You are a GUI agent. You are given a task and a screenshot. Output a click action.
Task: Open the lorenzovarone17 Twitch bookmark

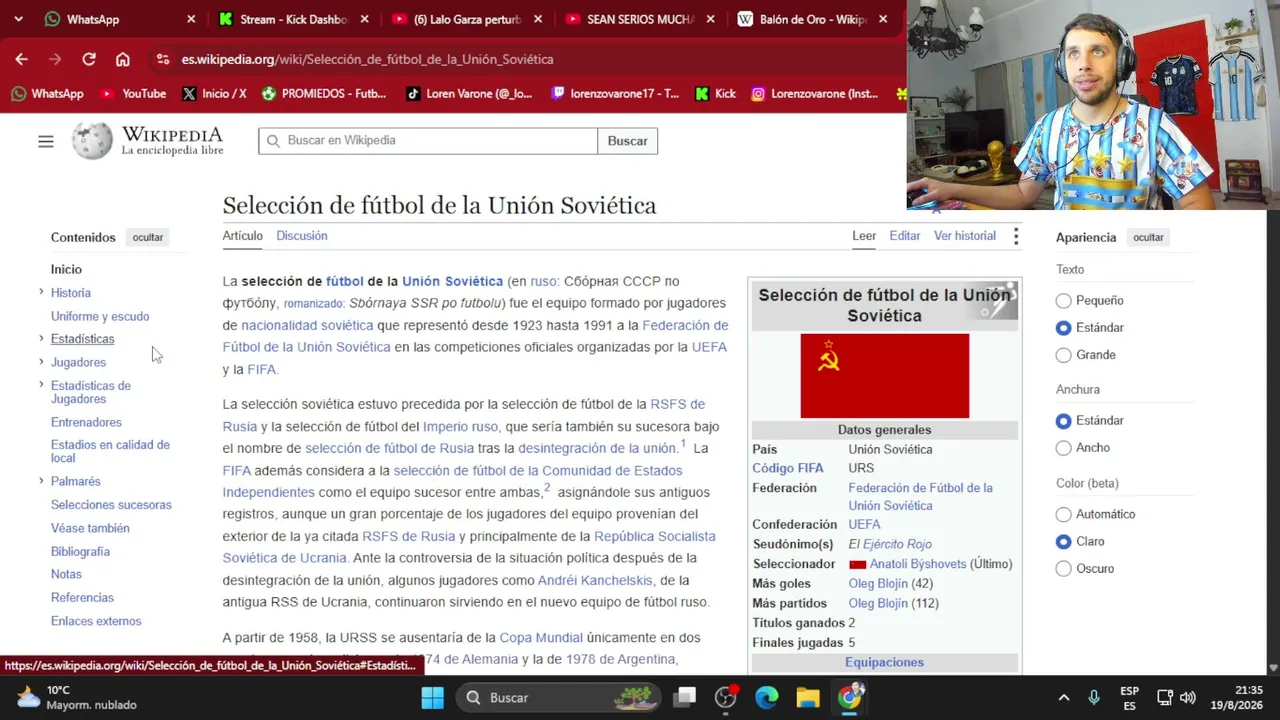coord(615,94)
